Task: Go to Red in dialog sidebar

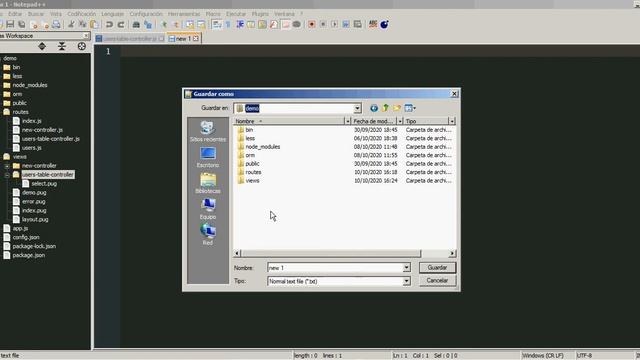Action: (x=207, y=235)
